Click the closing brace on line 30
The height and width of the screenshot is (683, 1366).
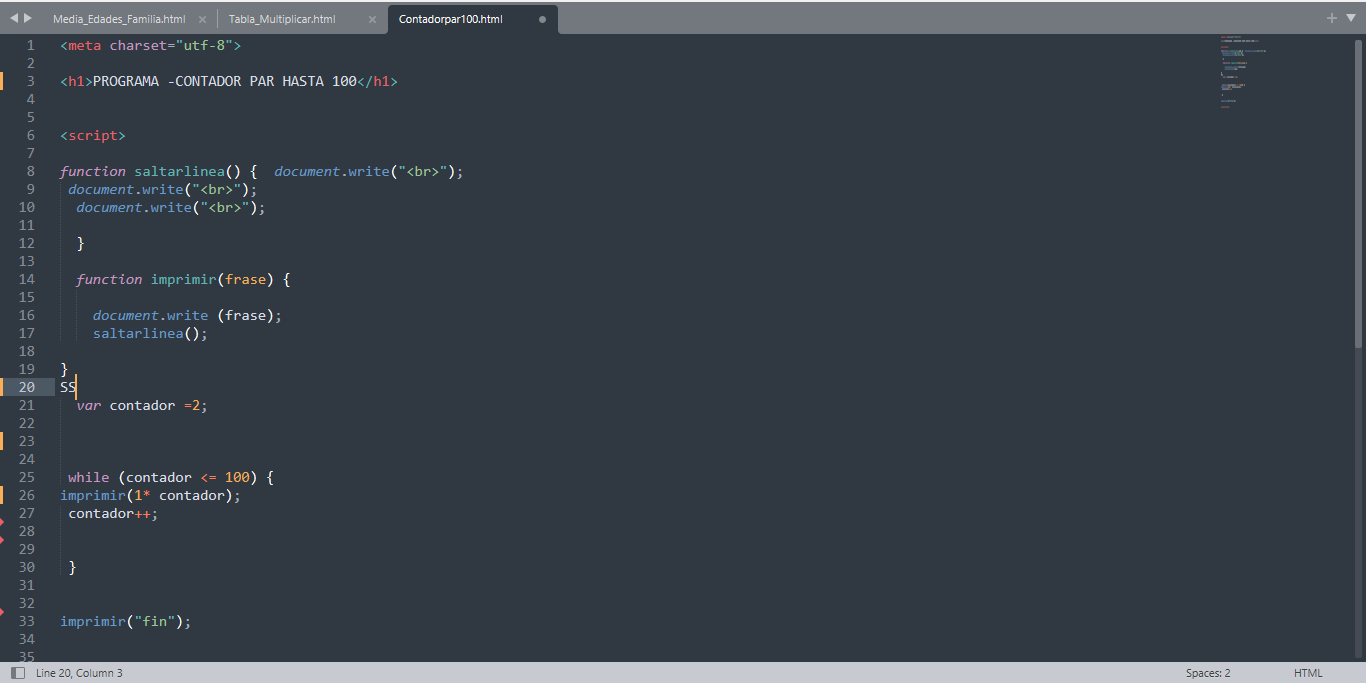click(x=72, y=567)
